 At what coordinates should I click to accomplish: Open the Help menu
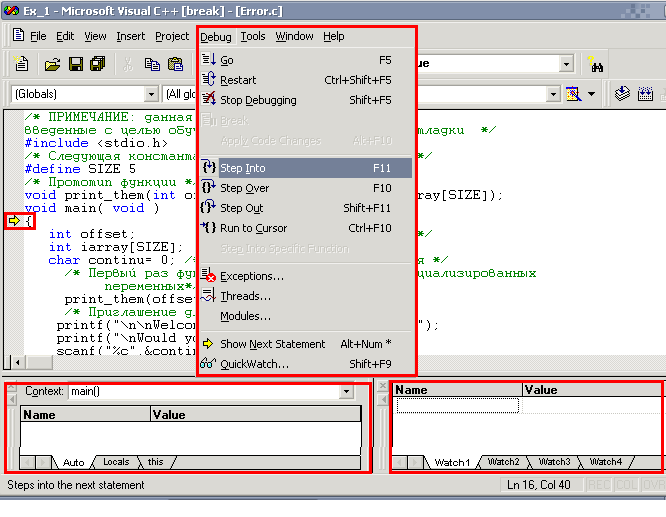coord(333,36)
